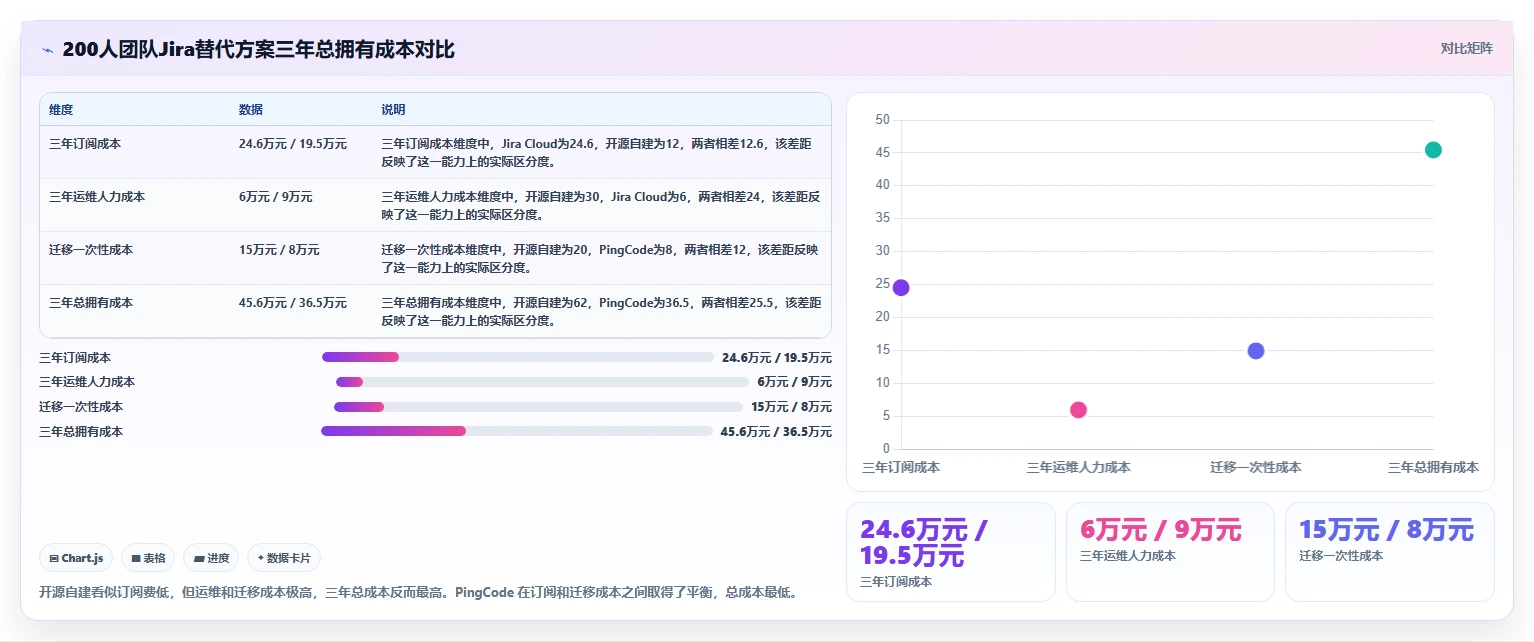Click the 三年运维人力成本 progress bar
The image size is (1534, 642).
tap(542, 382)
